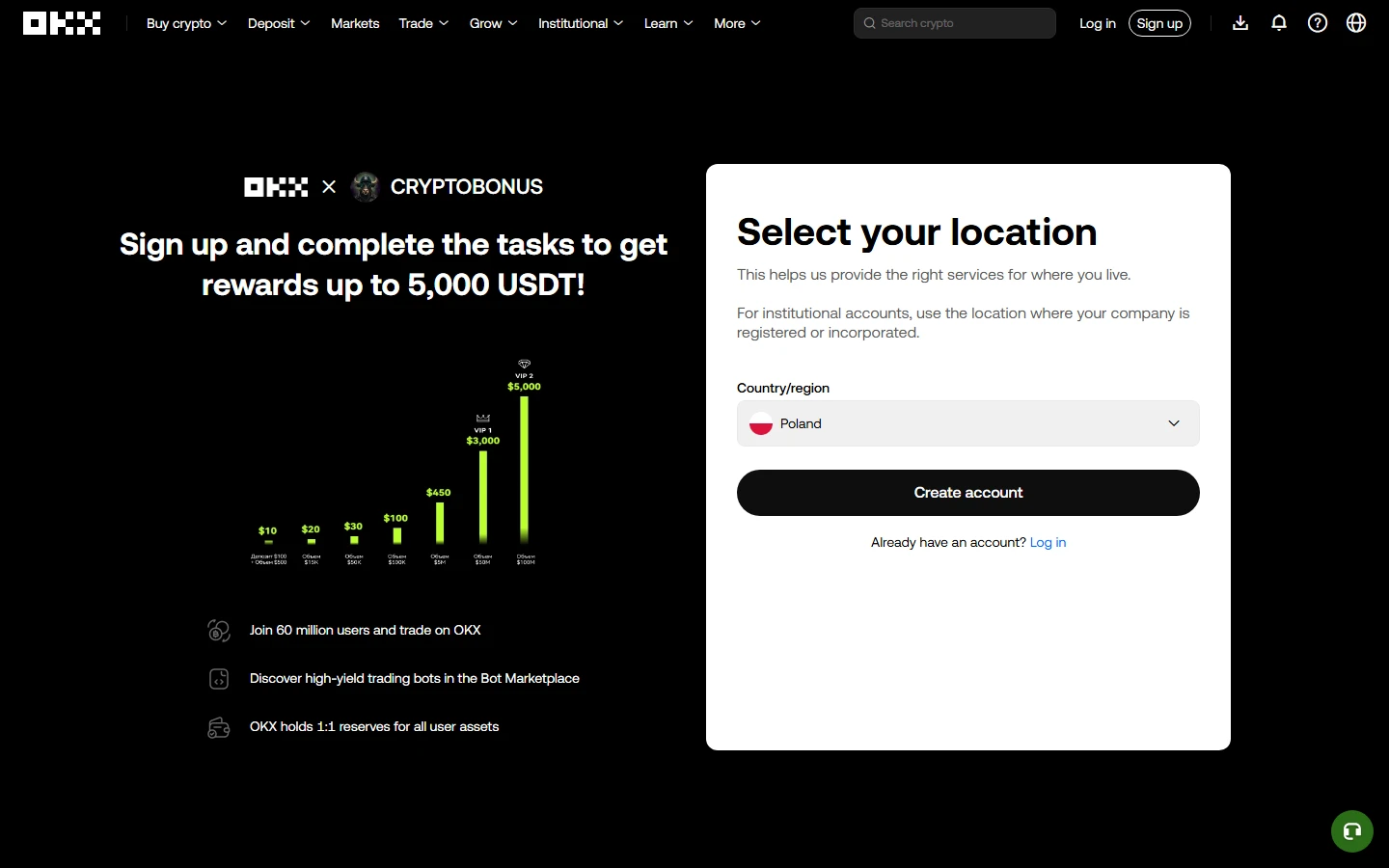Viewport: 1389px width, 868px height.
Task: Expand the Trade menu
Action: coord(423,23)
